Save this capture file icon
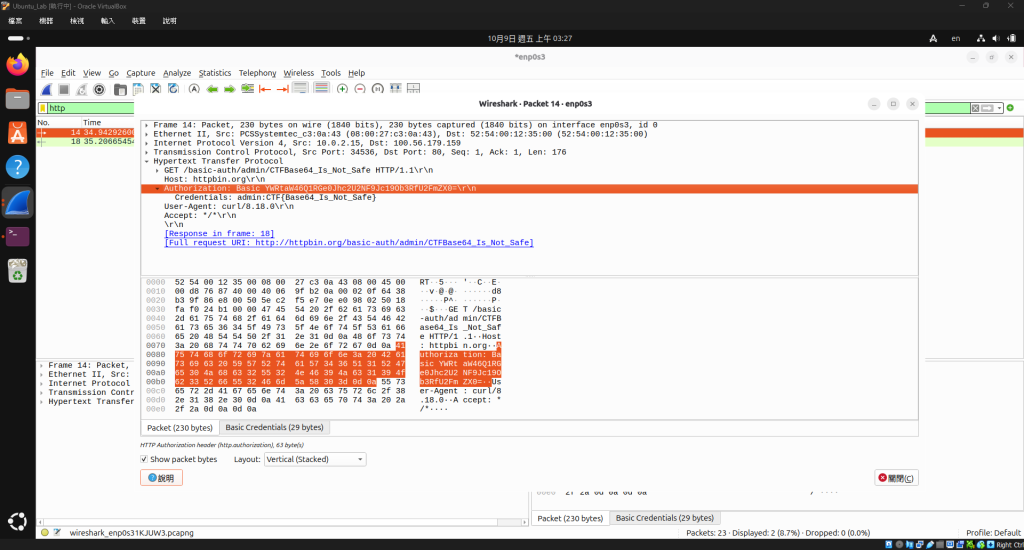Viewport: 1024px width, 550px height. click(138, 89)
